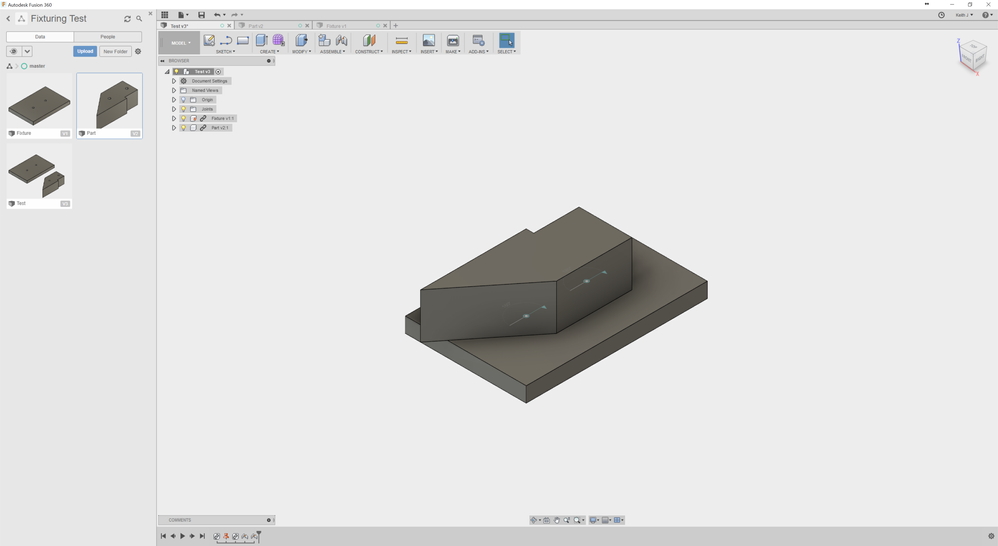Toggle visibility bulb of Joints folder

pos(183,109)
